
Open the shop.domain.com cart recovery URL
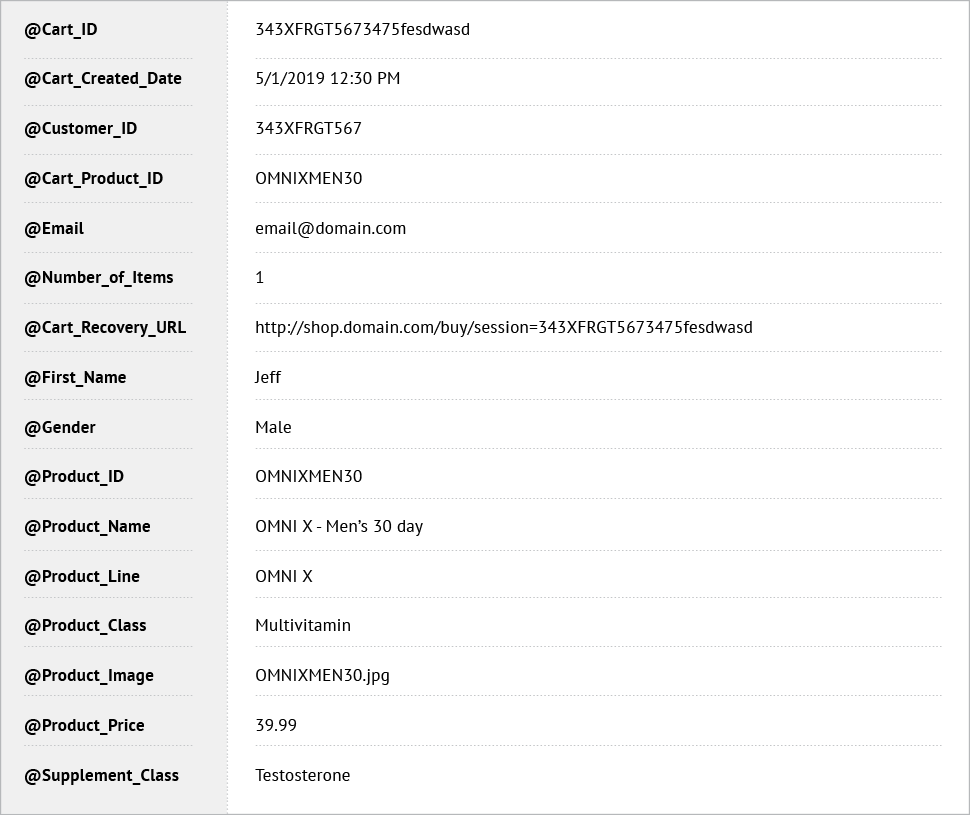[504, 327]
